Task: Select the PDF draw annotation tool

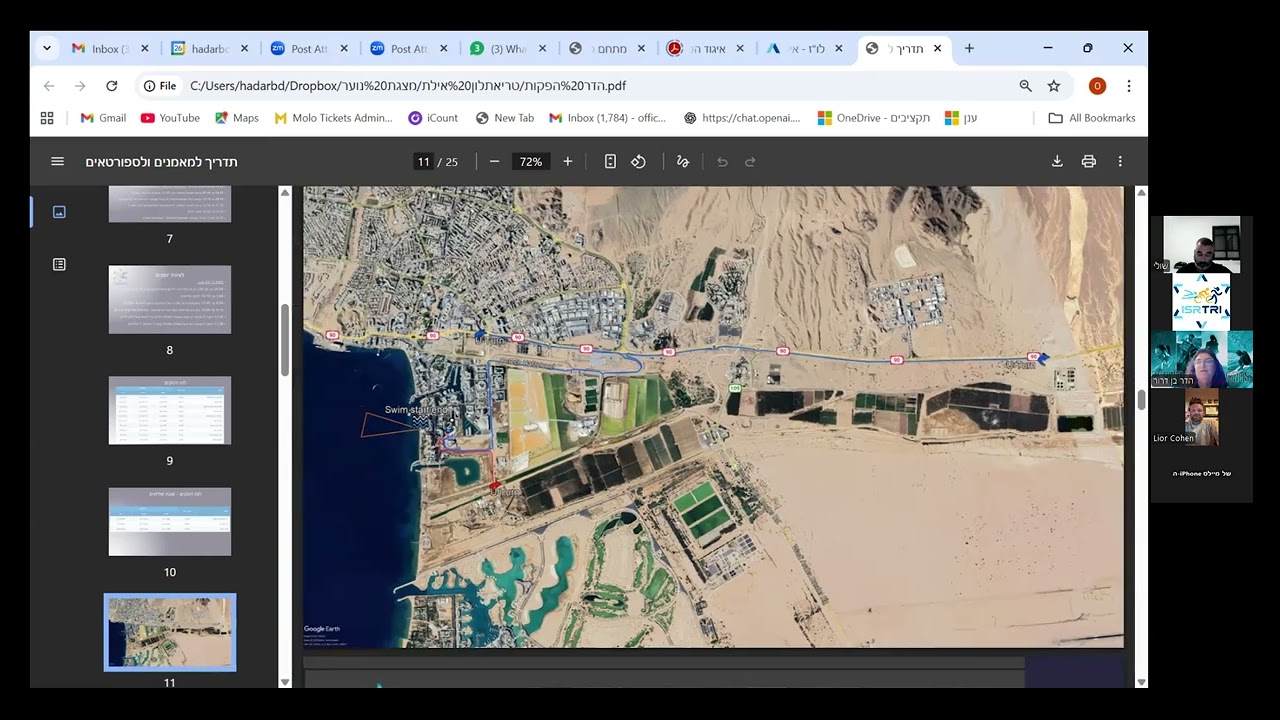Action: 683,162
